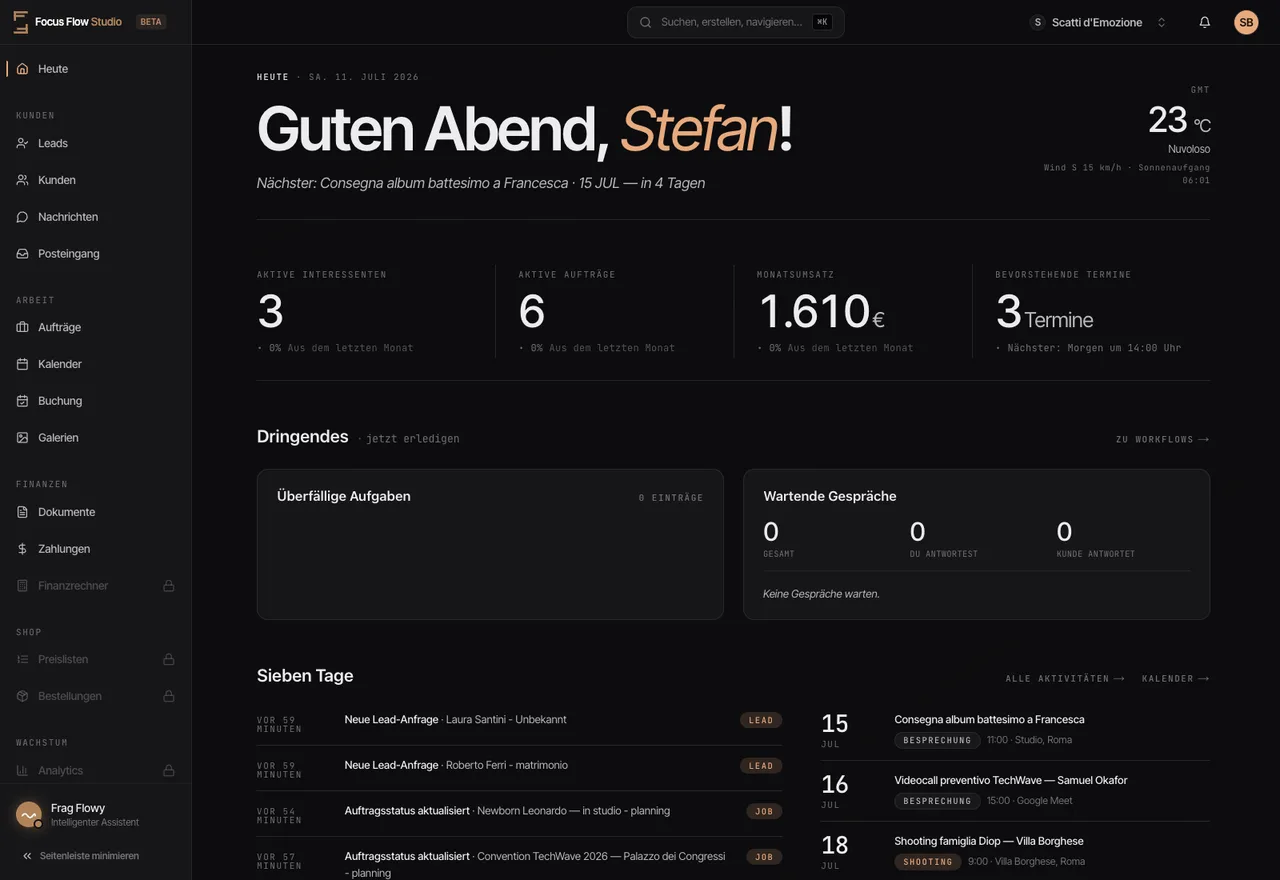The image size is (1280, 880).
Task: Open the SB user avatar menu
Action: (1246, 22)
